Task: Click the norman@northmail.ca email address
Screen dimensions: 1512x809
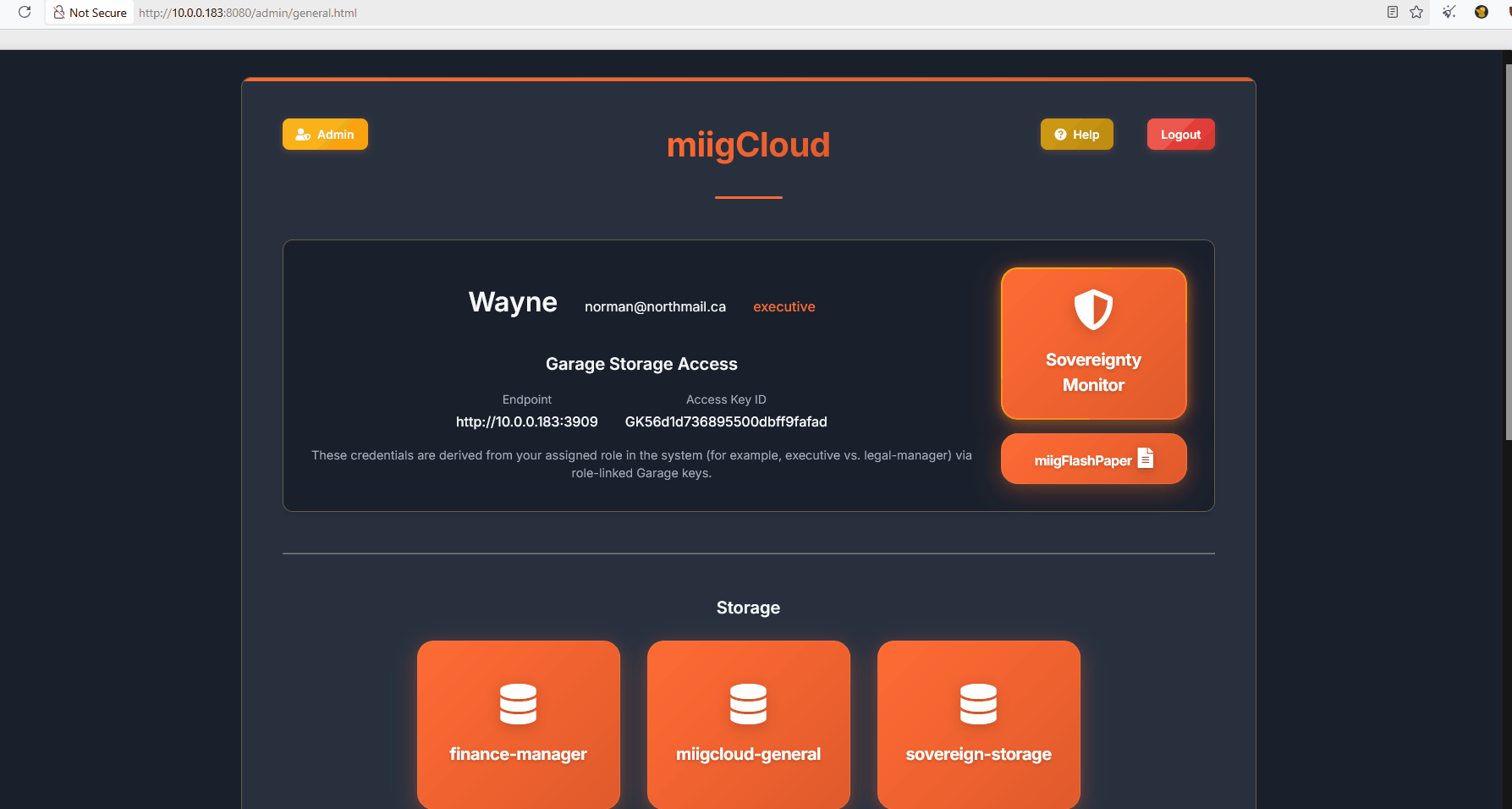Action: pos(655,306)
